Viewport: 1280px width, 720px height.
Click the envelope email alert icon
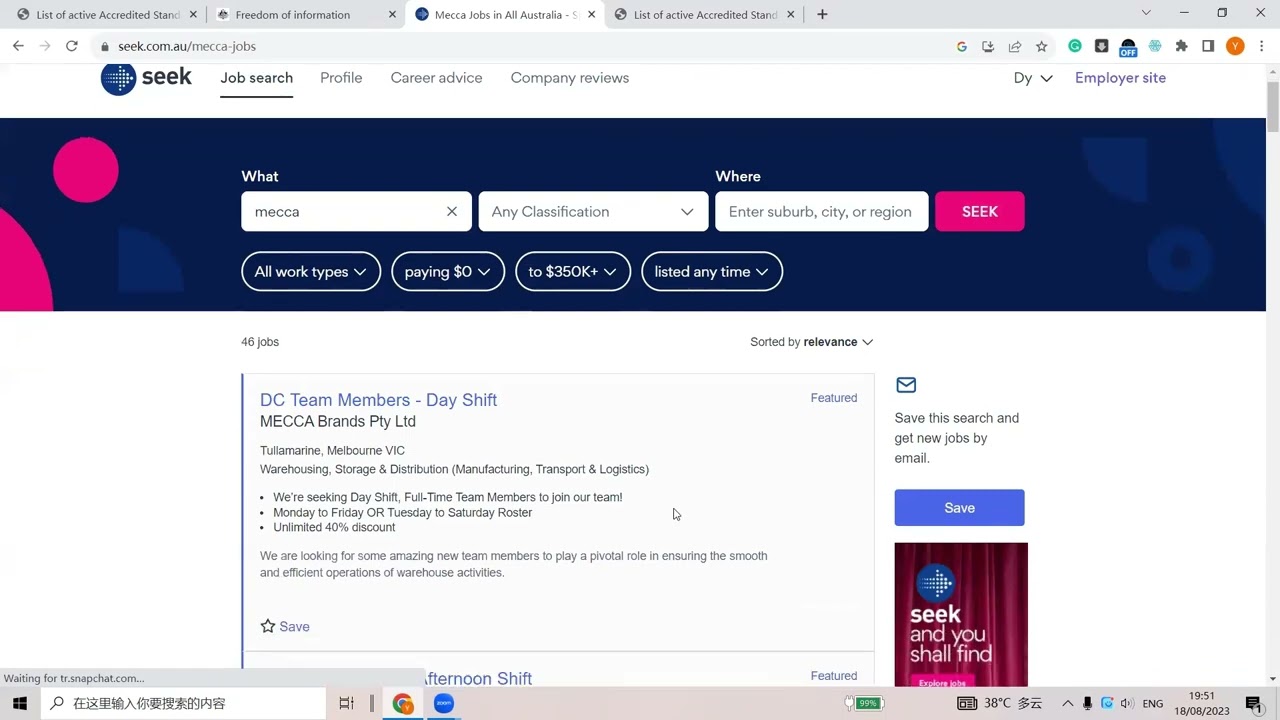pyautogui.click(x=906, y=385)
